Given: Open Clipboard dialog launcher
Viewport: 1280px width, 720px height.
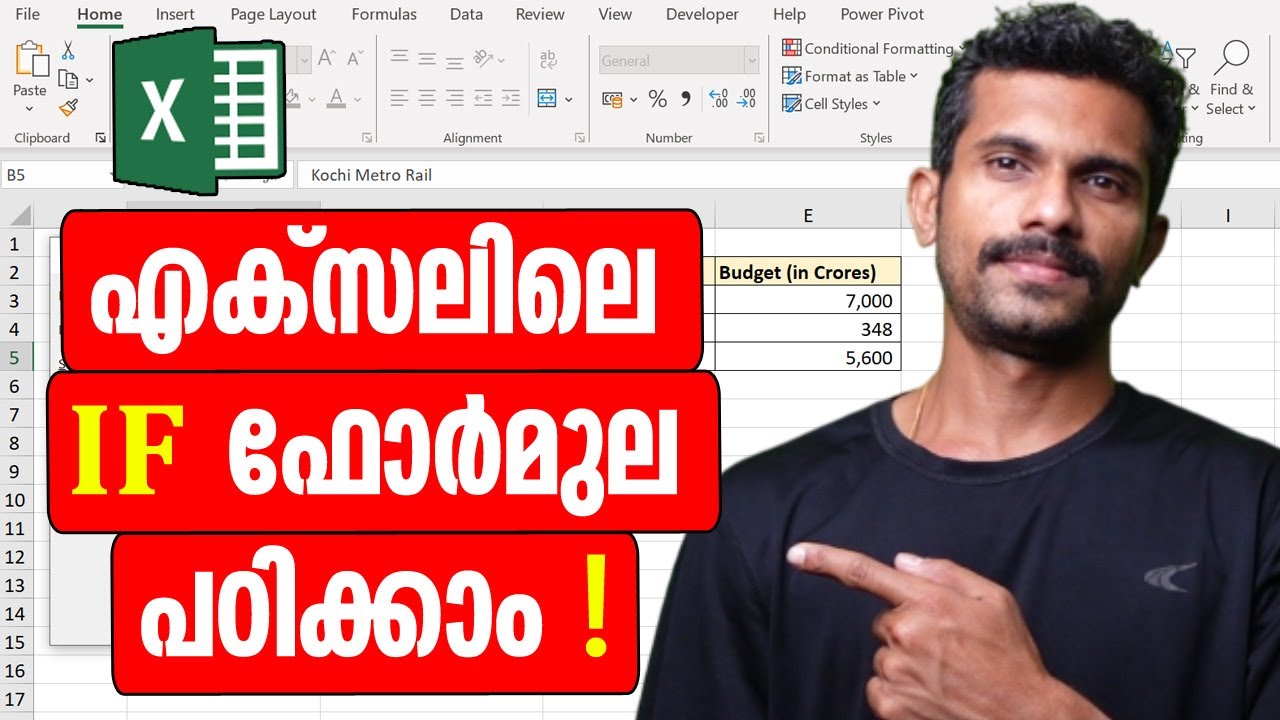Looking at the screenshot, I should pyautogui.click(x=100, y=138).
